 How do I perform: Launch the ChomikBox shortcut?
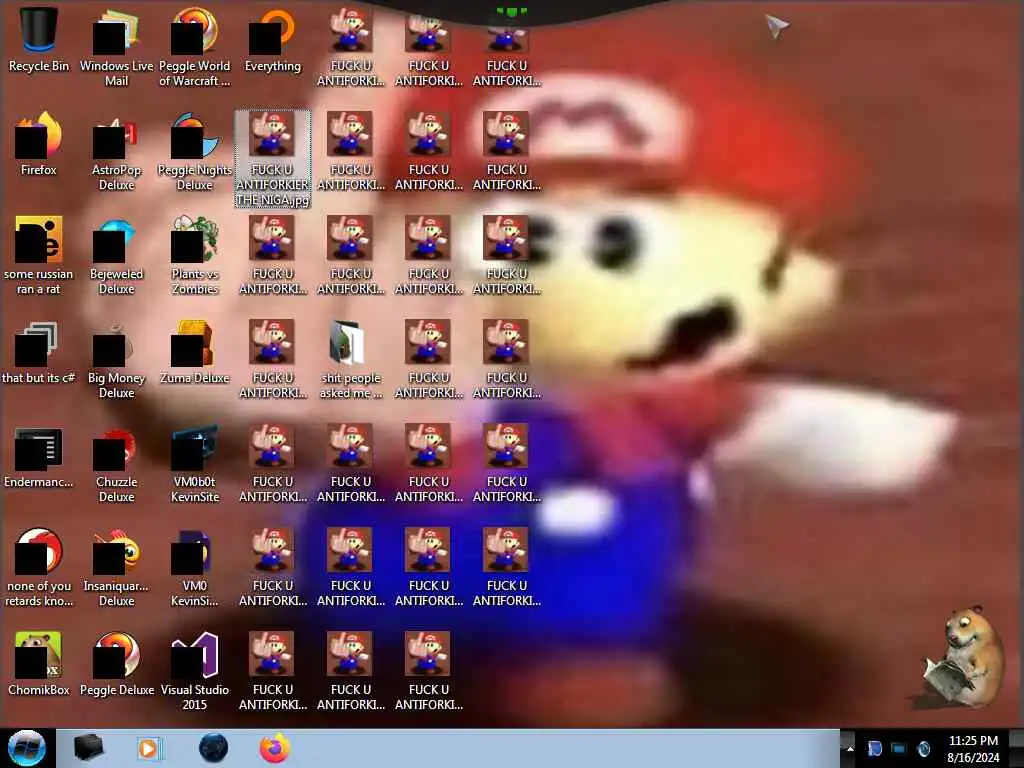39,664
